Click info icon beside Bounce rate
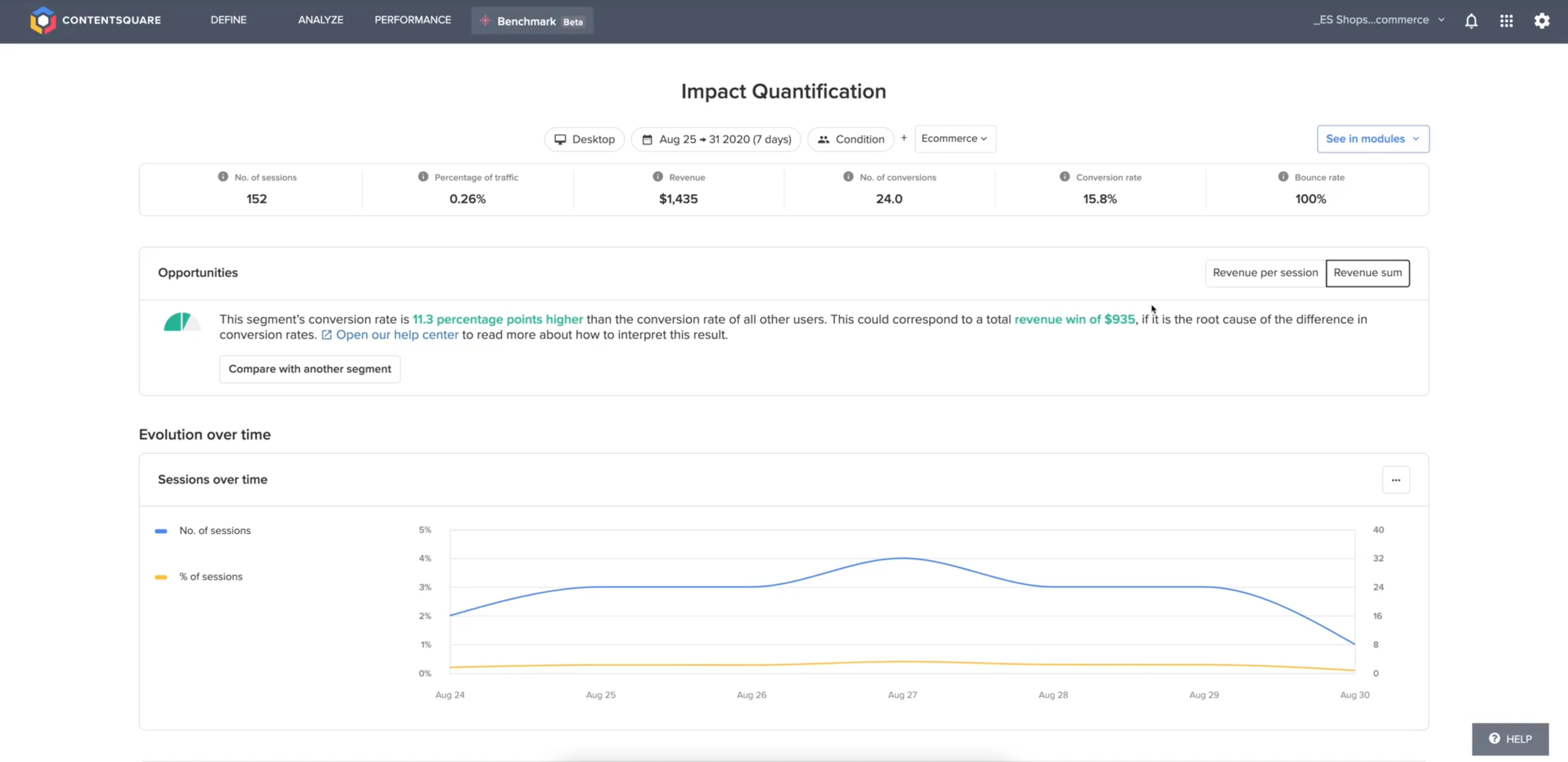The height and width of the screenshot is (762, 1568). click(x=1282, y=177)
